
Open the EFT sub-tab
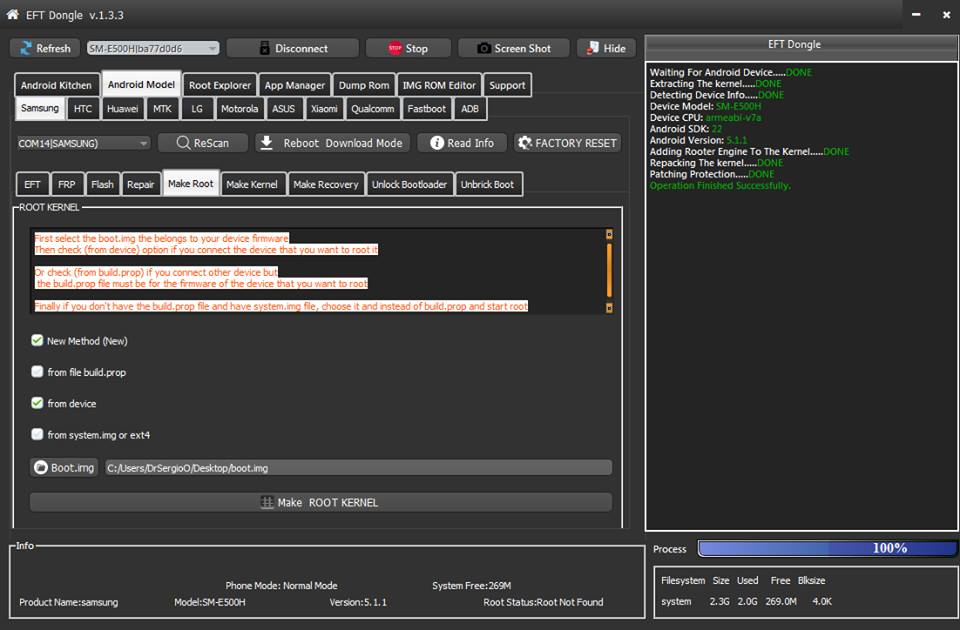pyautogui.click(x=32, y=184)
